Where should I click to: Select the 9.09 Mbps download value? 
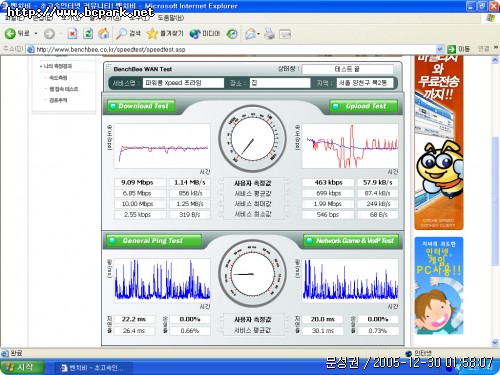(140, 182)
